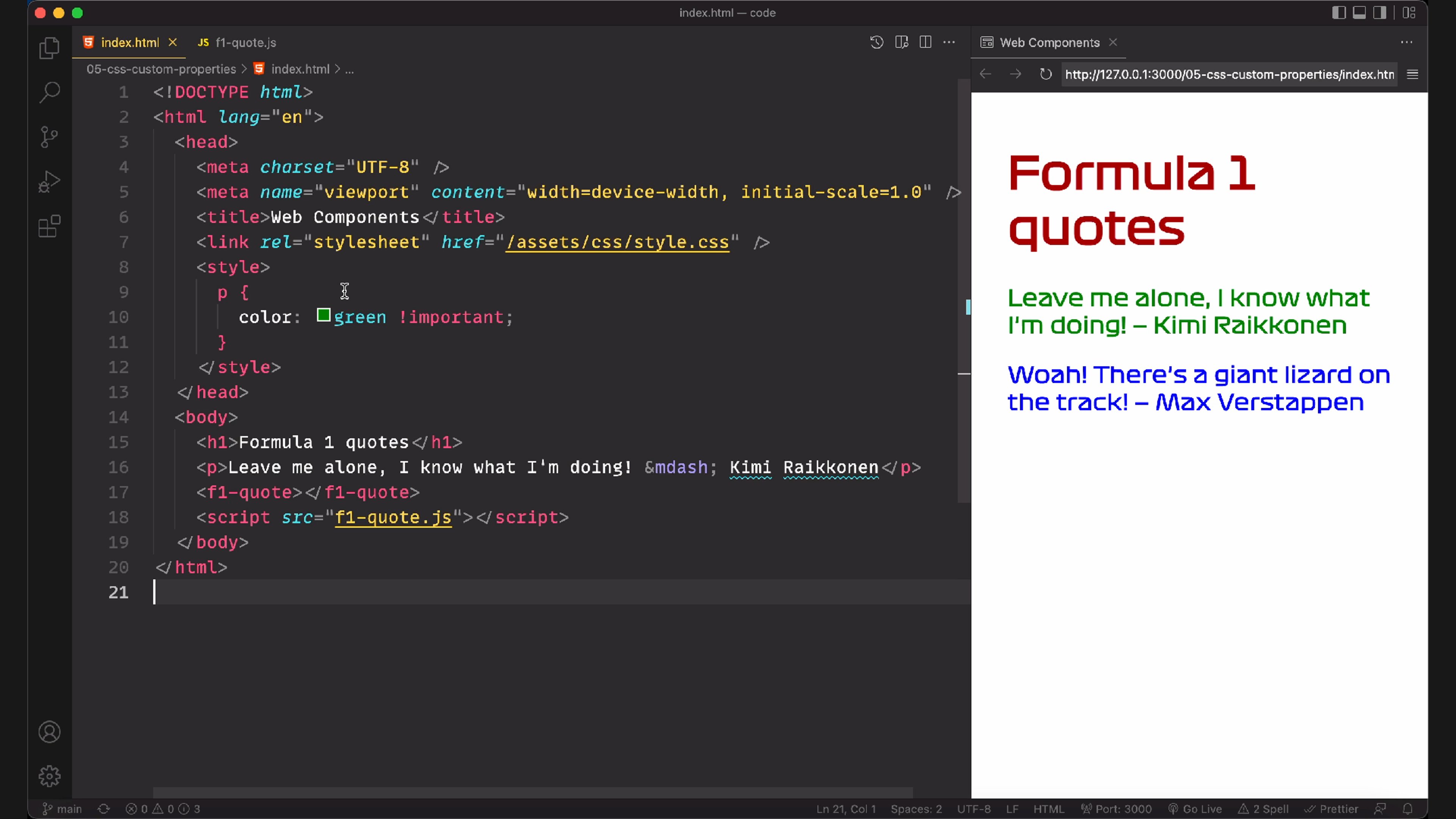Open Run and Debug view icon
The width and height of the screenshot is (1456, 819).
[49, 182]
